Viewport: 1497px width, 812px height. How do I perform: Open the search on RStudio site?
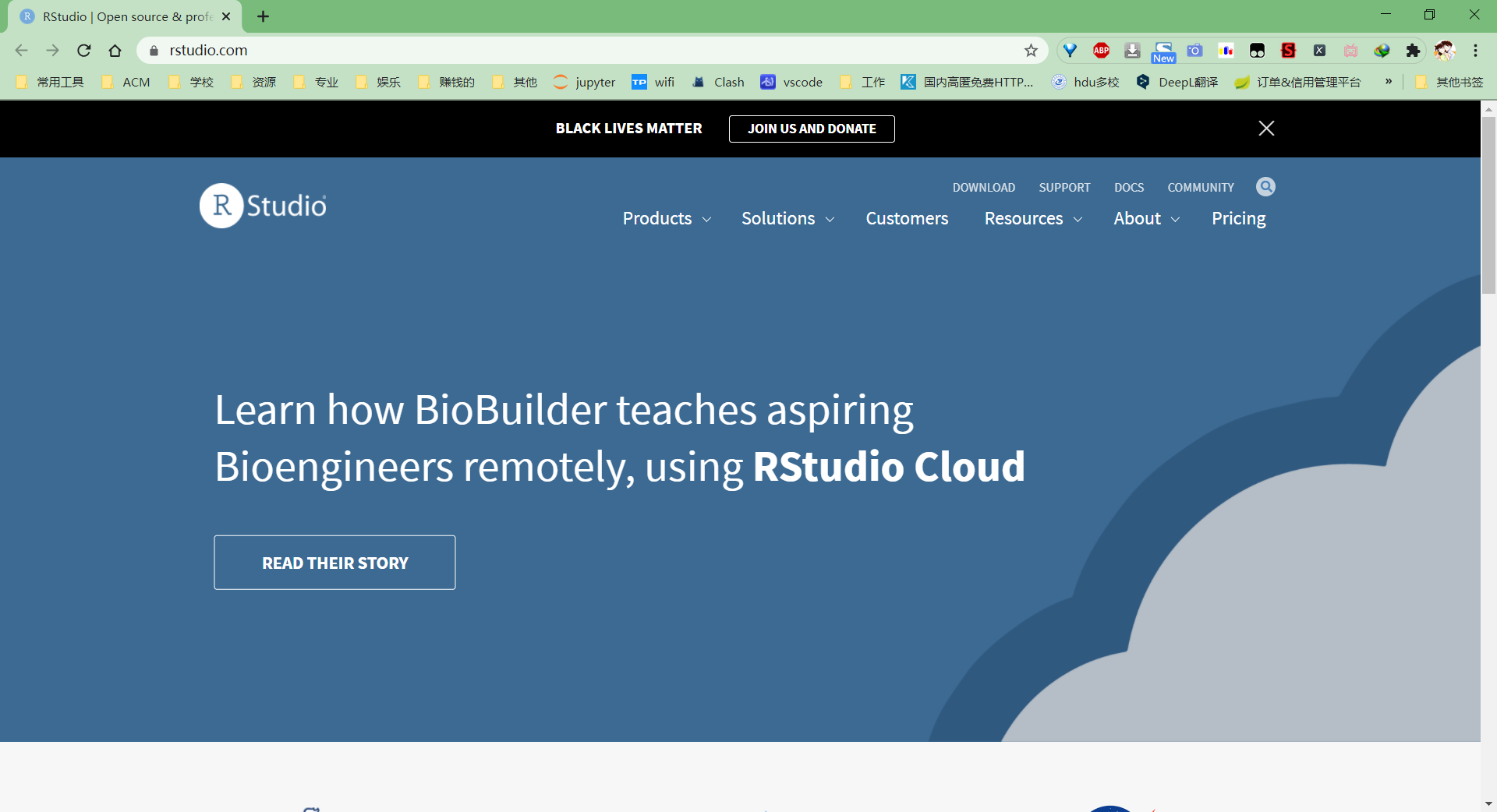tap(1265, 187)
